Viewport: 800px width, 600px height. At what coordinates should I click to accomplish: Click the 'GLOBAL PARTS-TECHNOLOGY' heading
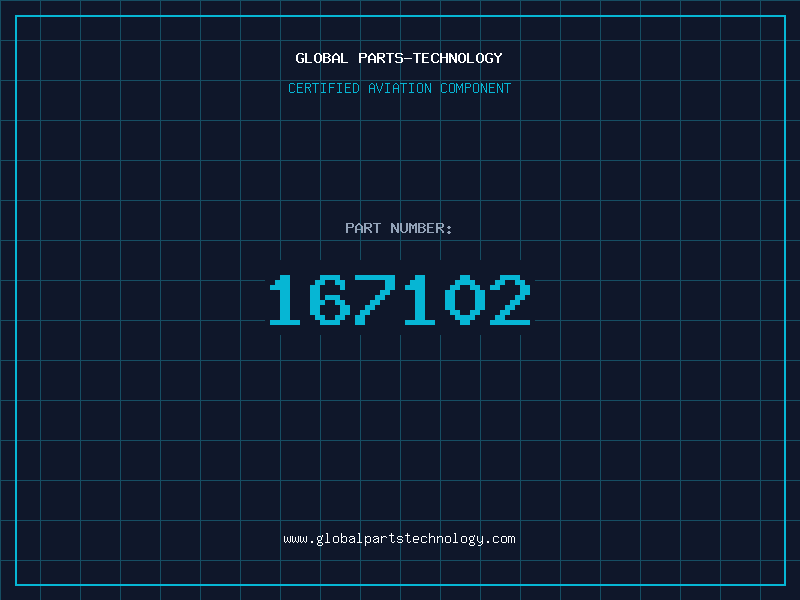pos(399,58)
